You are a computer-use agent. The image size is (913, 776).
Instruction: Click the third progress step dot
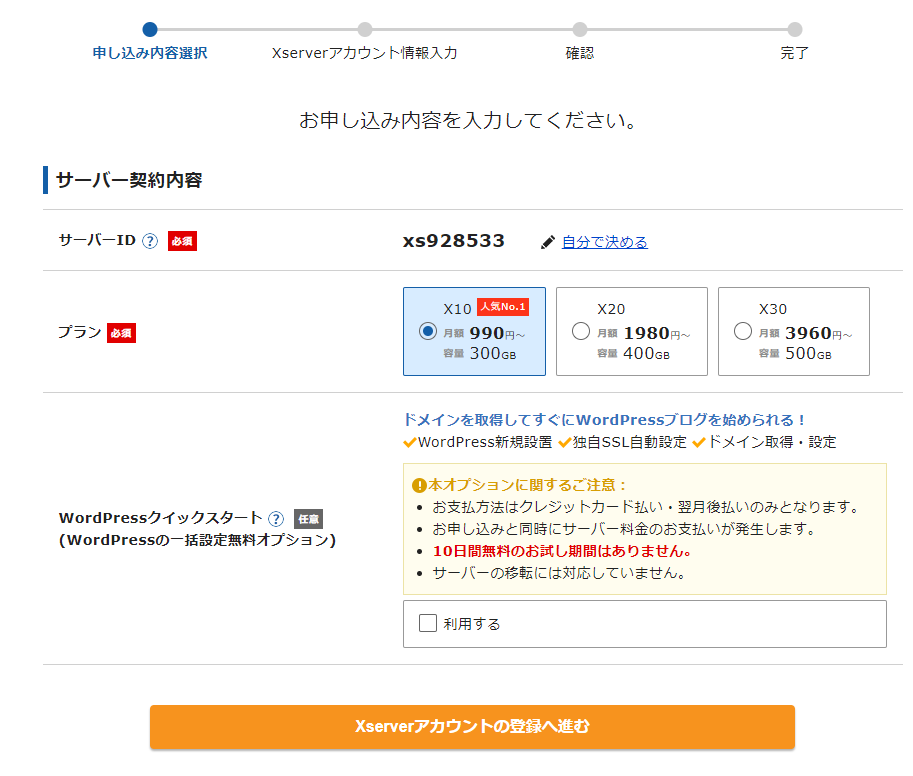(x=580, y=29)
